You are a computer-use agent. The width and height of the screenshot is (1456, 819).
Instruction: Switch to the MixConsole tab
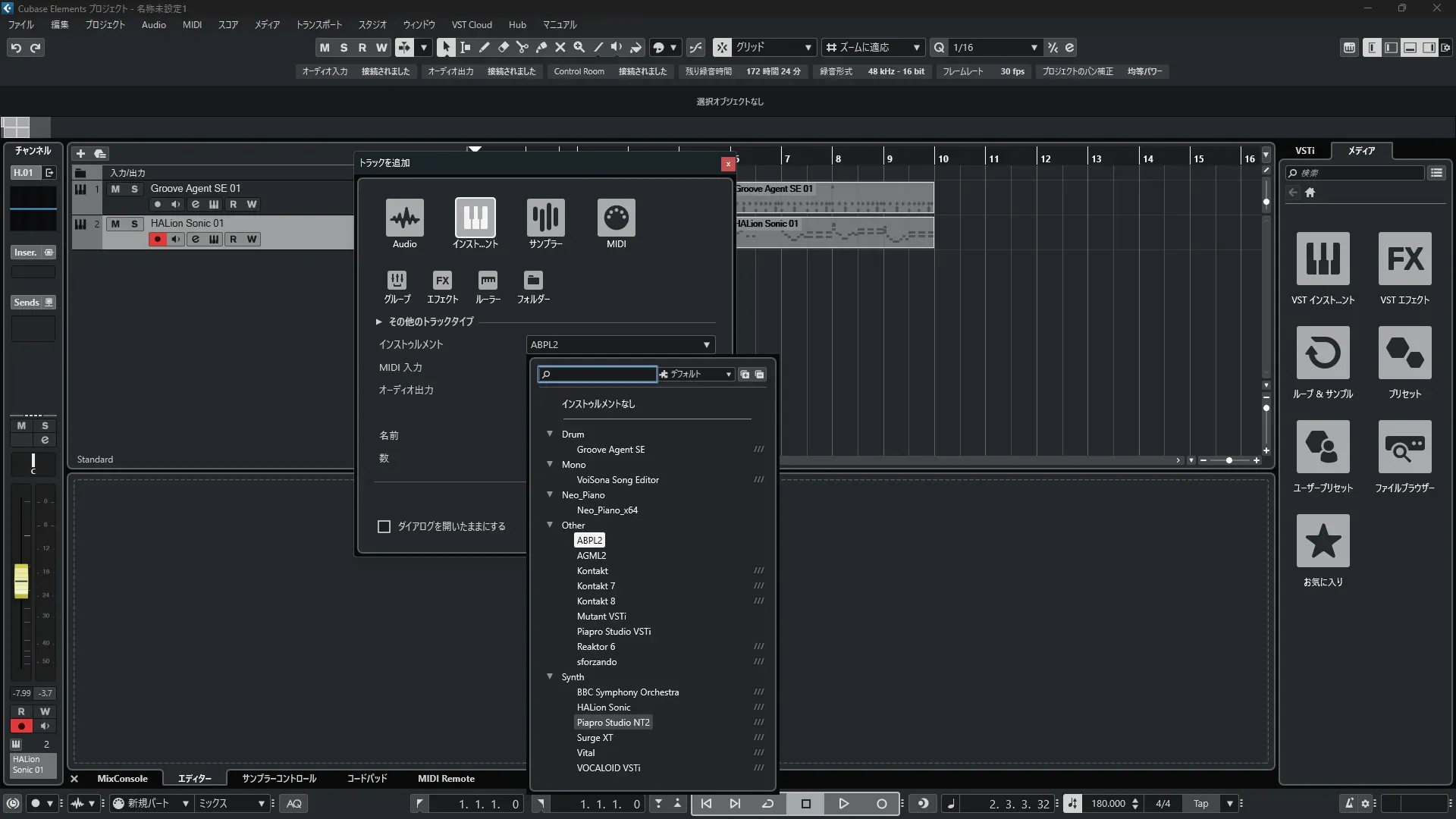click(x=122, y=779)
